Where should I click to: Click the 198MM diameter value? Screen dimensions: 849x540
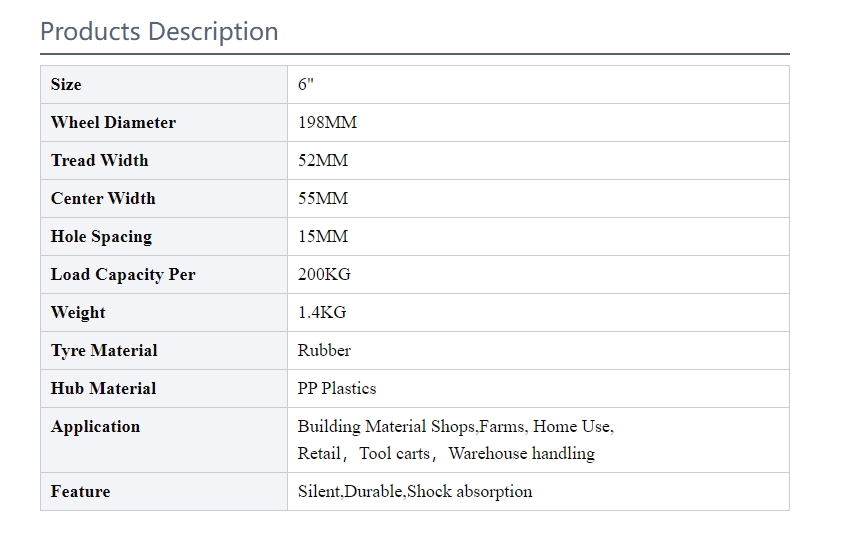(328, 122)
